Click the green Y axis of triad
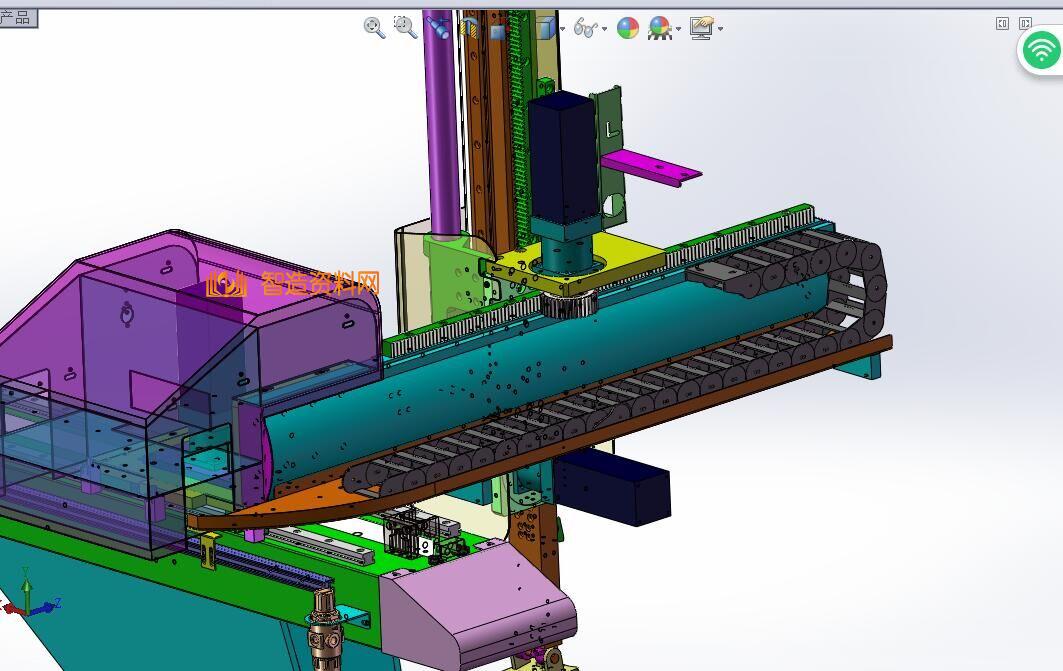Viewport: 1063px width, 671px height. point(26,585)
